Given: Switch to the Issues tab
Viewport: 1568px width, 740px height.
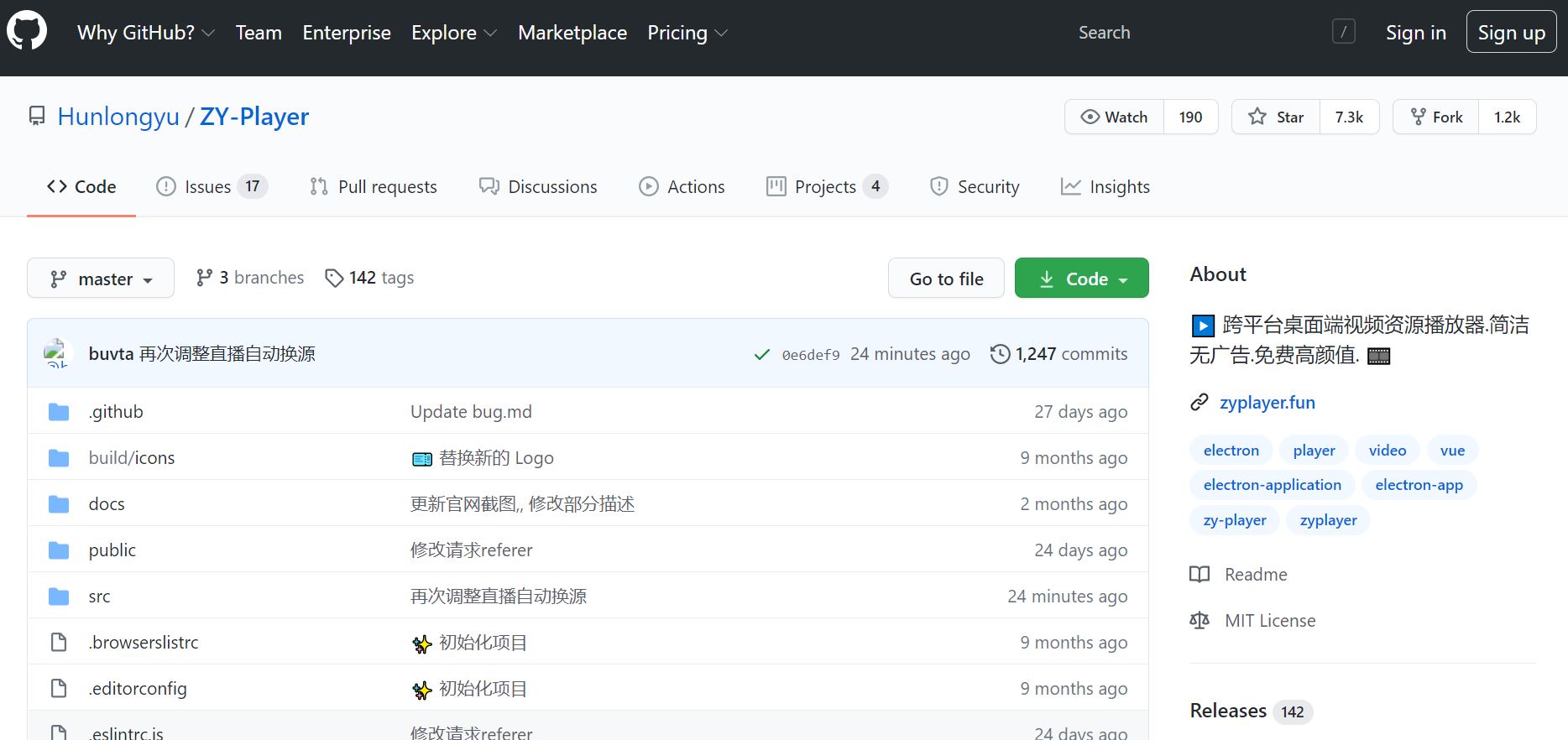Looking at the screenshot, I should (212, 187).
